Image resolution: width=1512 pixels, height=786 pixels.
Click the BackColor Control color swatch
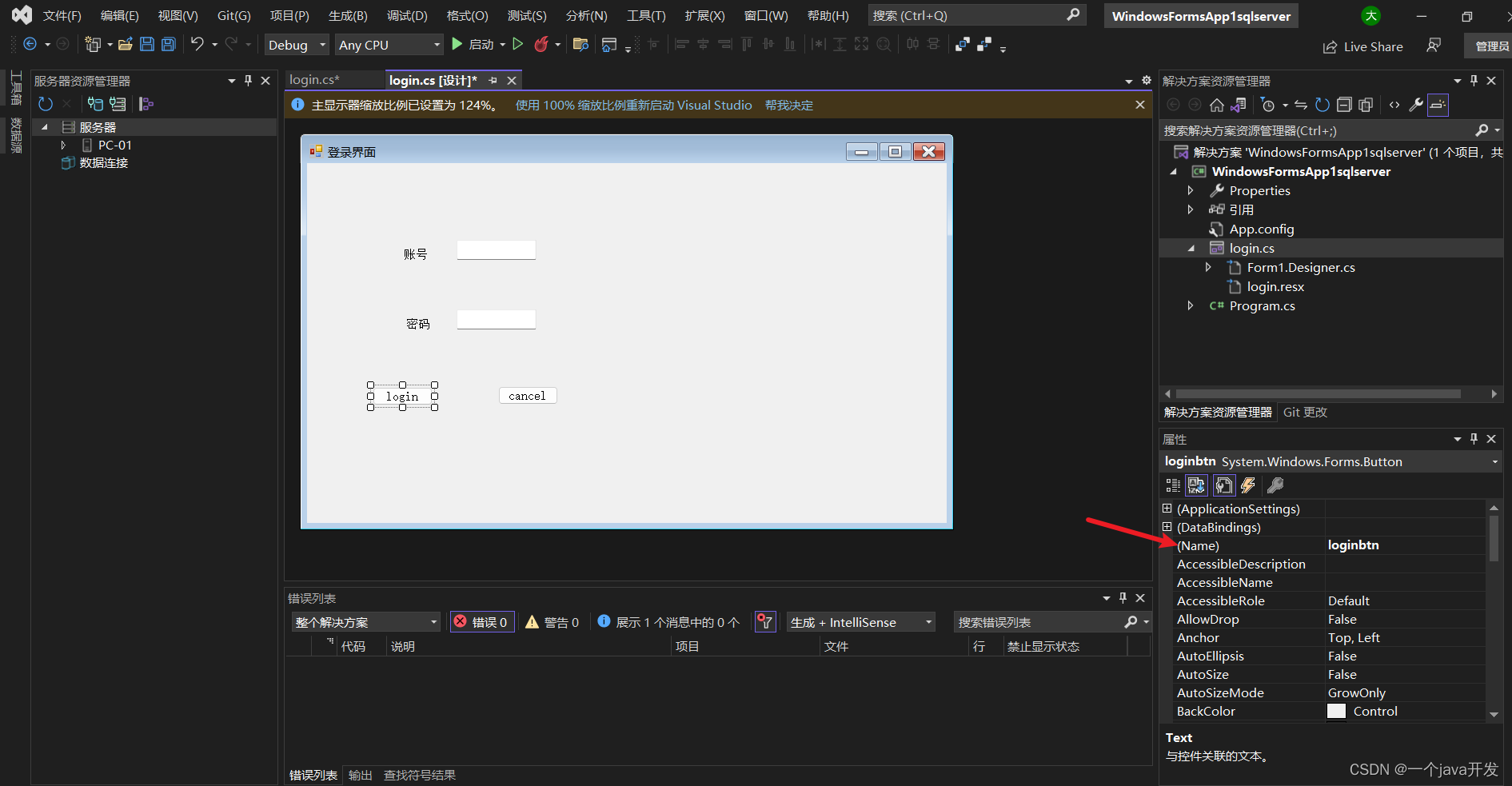point(1335,711)
